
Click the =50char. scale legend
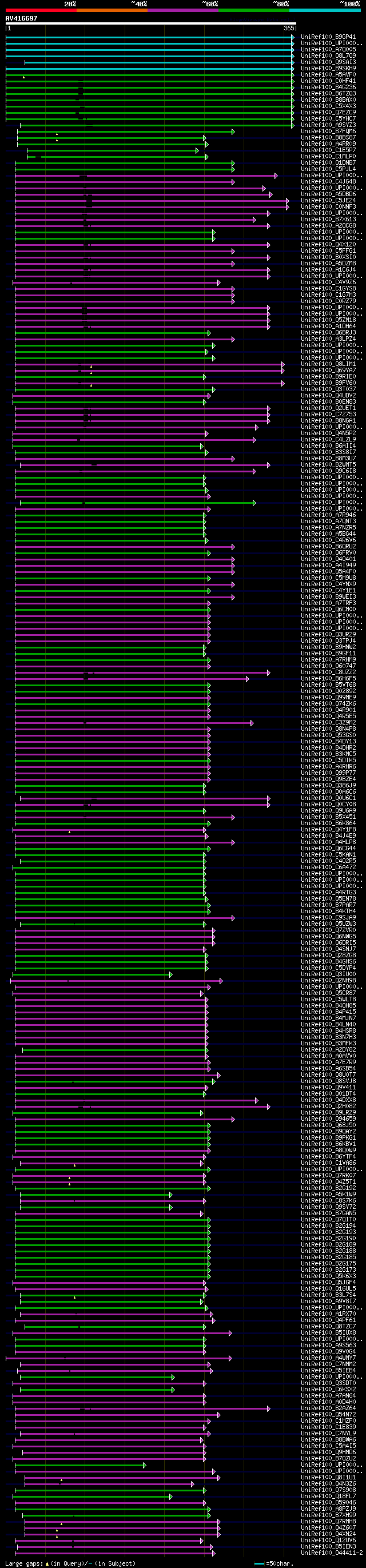tap(273, 1564)
